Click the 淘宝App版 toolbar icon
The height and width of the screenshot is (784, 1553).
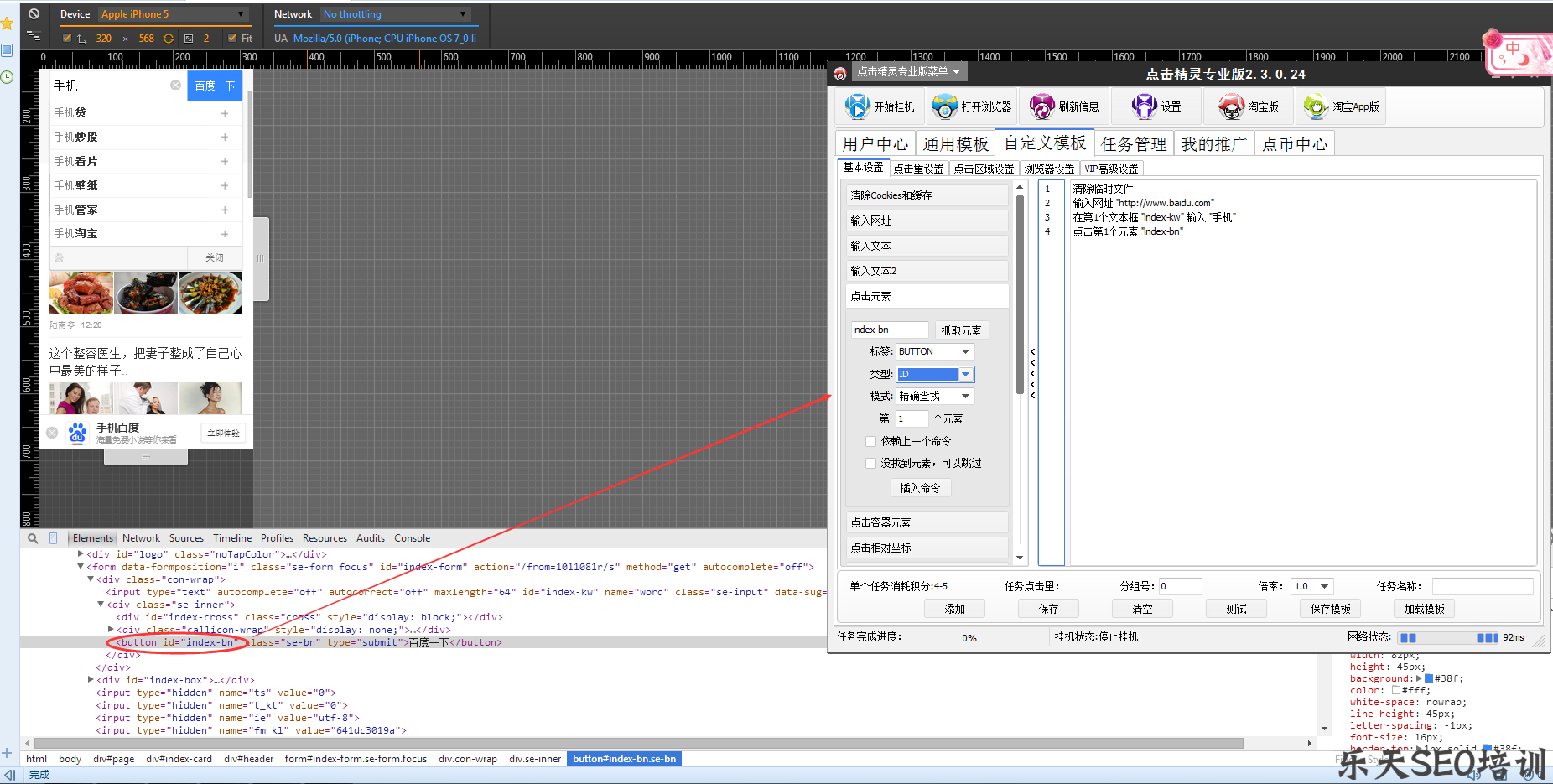tap(1316, 106)
